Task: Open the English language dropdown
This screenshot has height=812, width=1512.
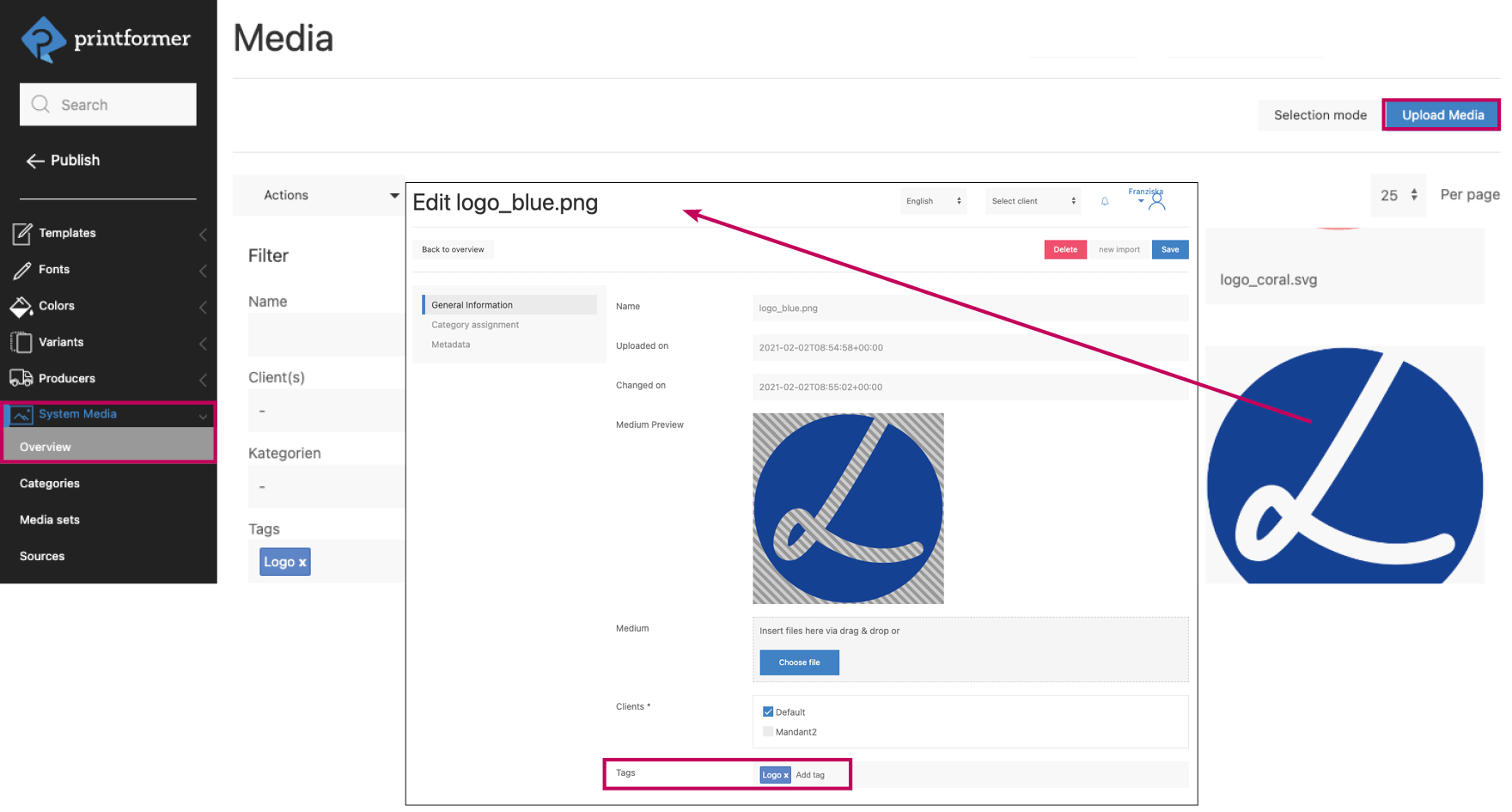Action: point(933,201)
